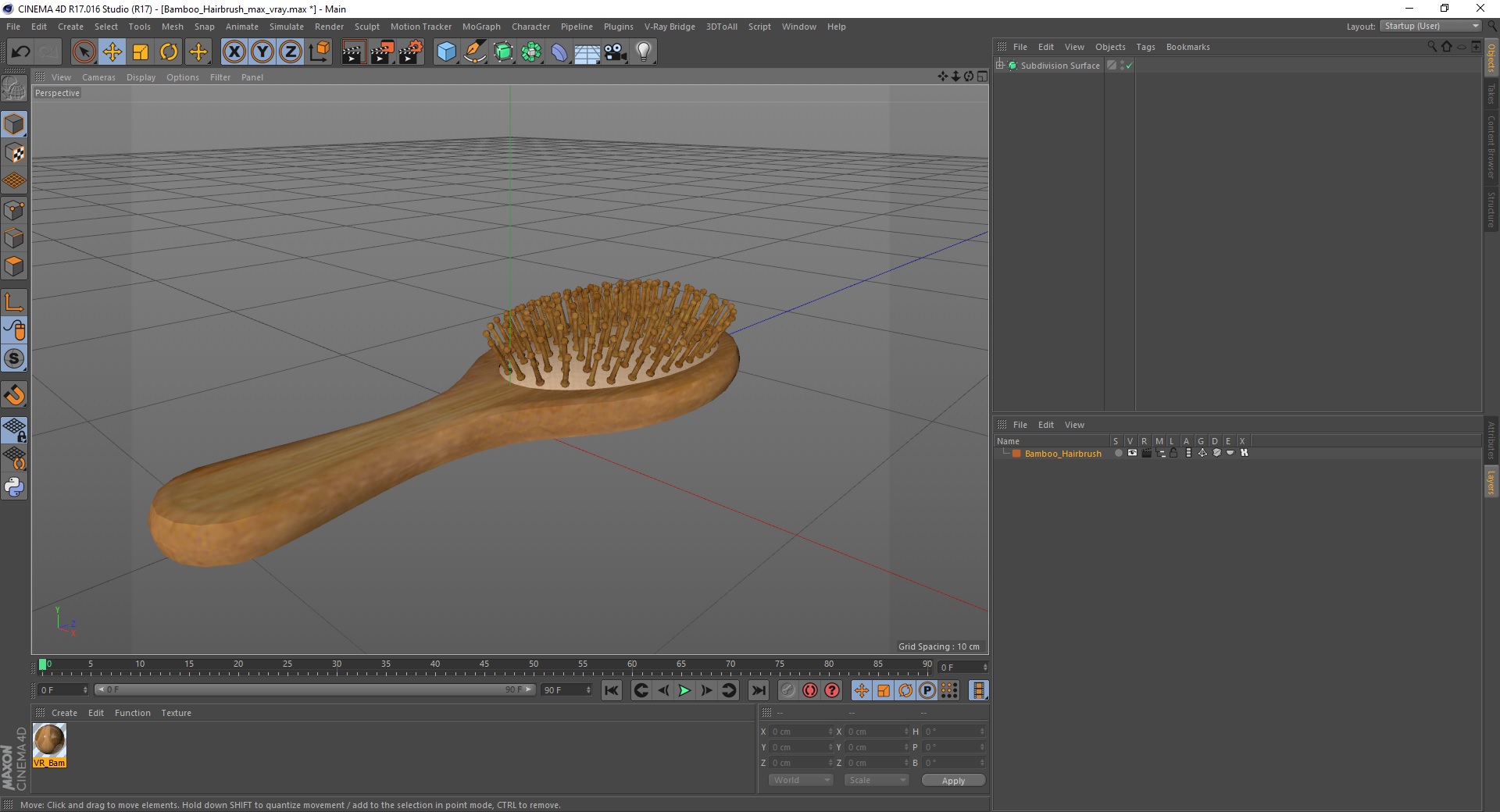1500x812 pixels.
Task: Click the Floor environment icon
Action: click(x=587, y=52)
